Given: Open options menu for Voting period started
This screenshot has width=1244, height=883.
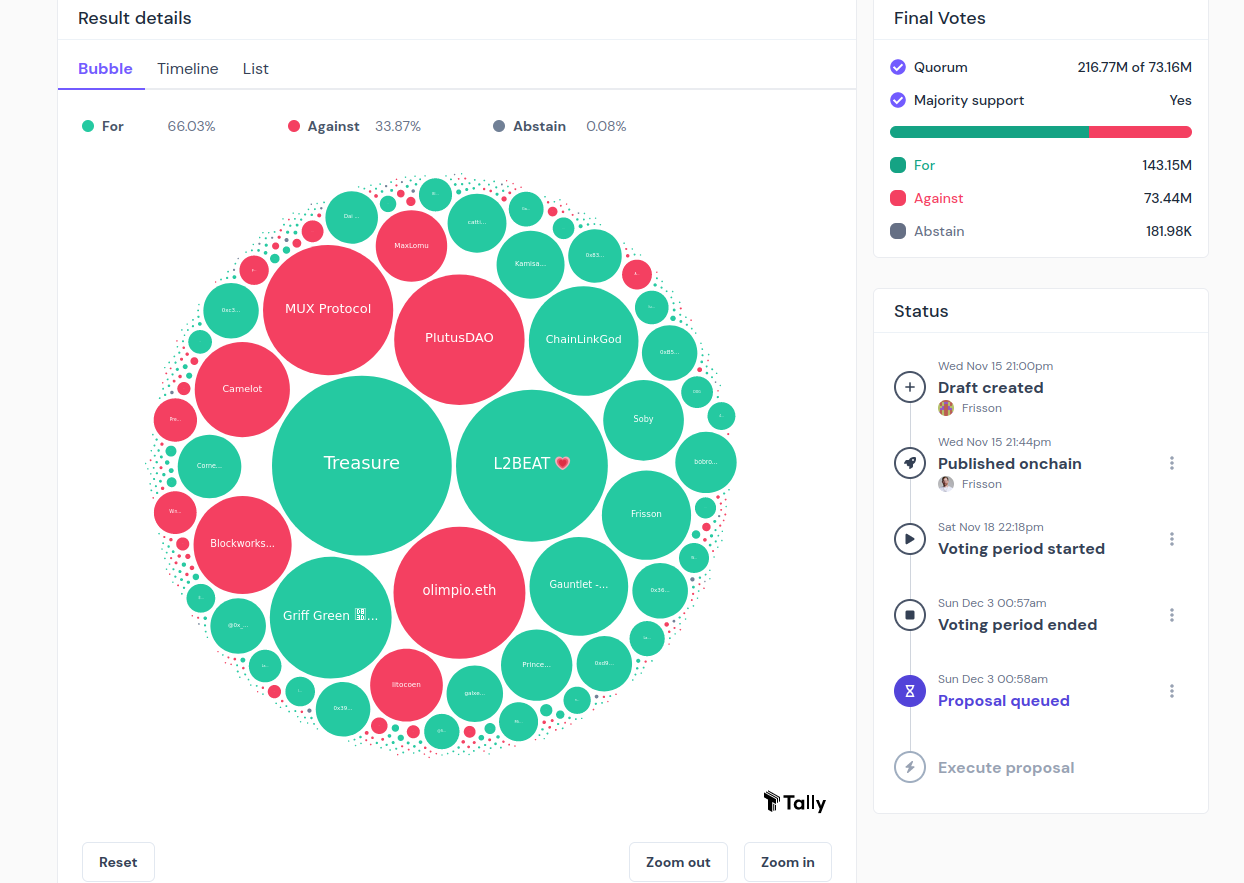Looking at the screenshot, I should [x=1172, y=539].
